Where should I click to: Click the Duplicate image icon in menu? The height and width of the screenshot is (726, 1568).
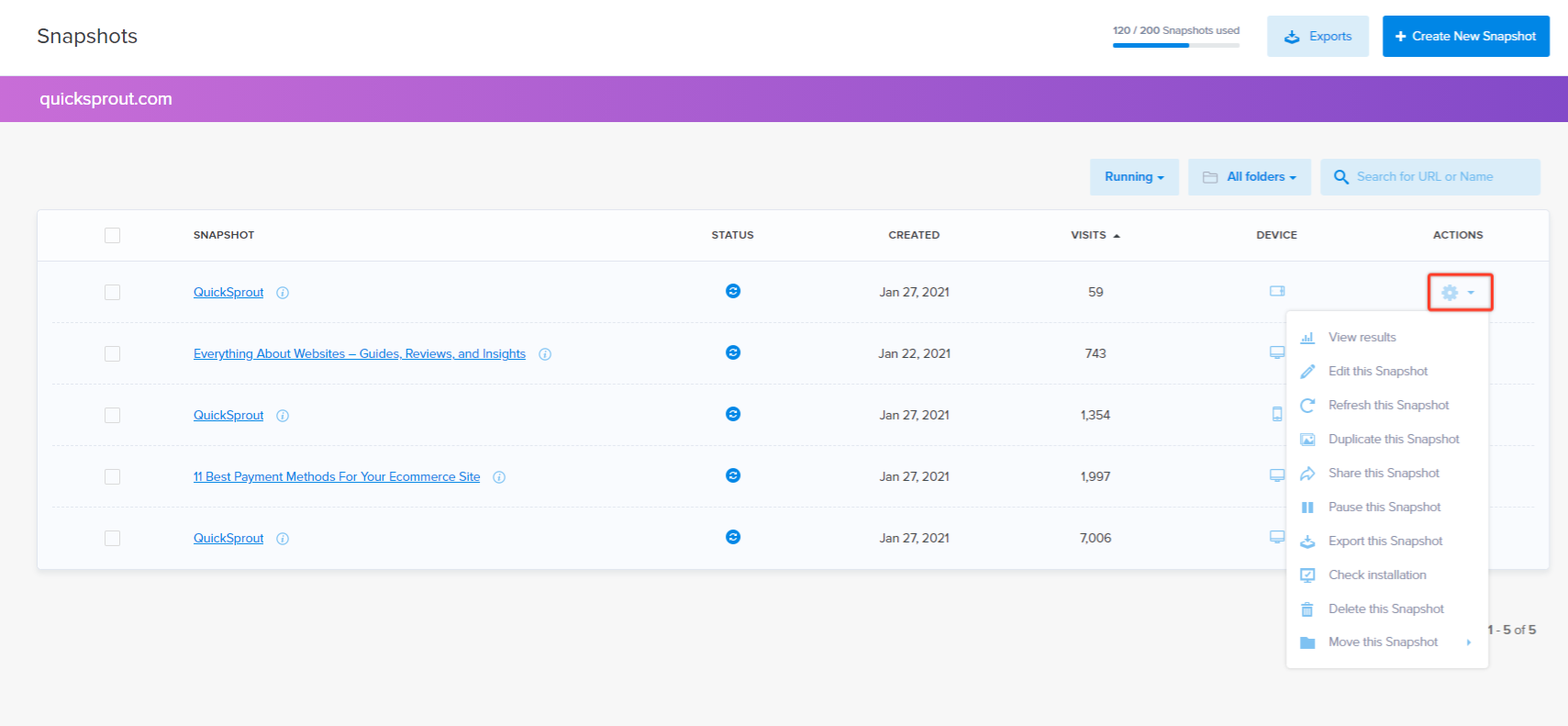click(1307, 440)
